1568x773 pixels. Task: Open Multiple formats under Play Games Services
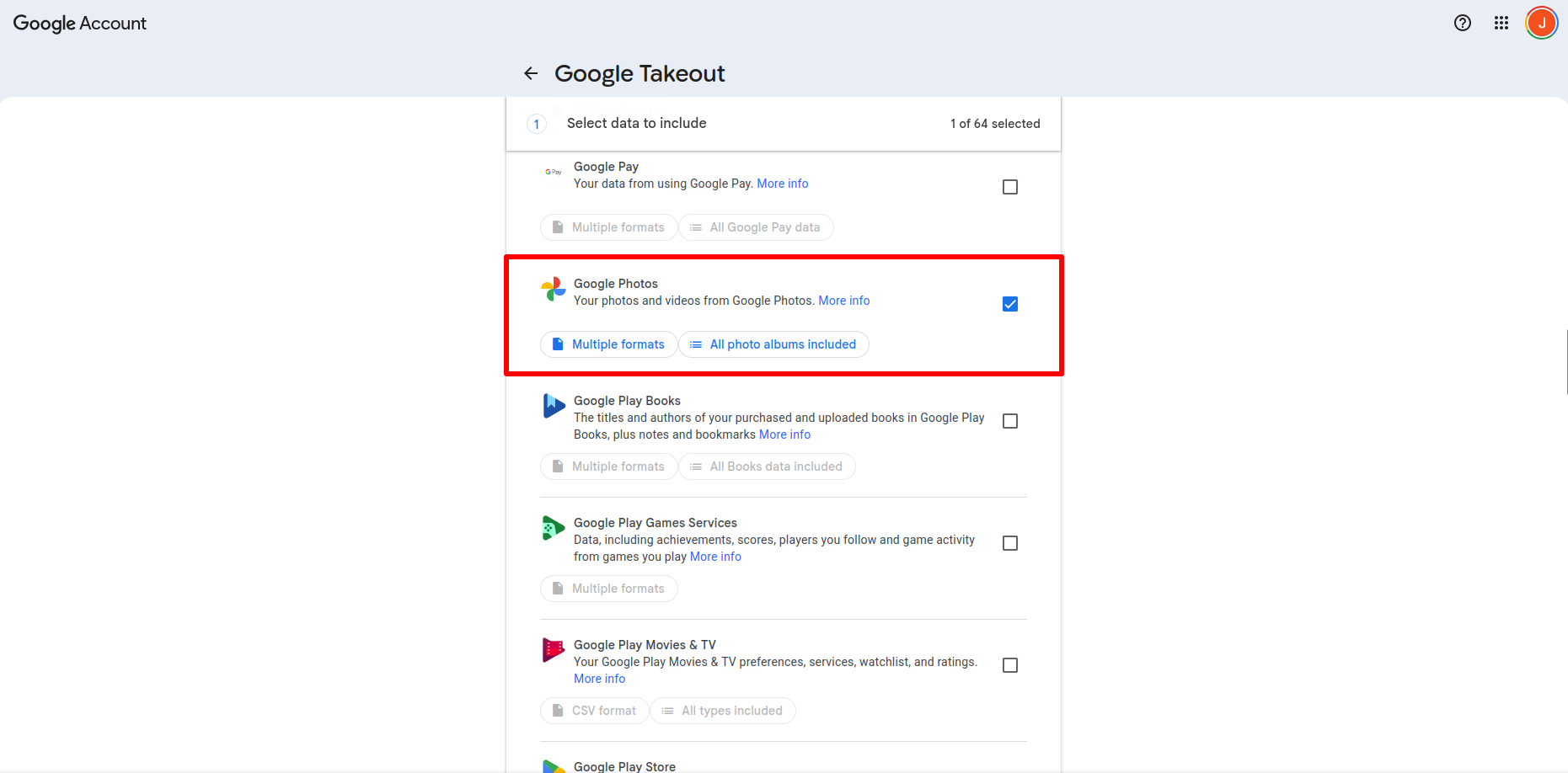[608, 589]
